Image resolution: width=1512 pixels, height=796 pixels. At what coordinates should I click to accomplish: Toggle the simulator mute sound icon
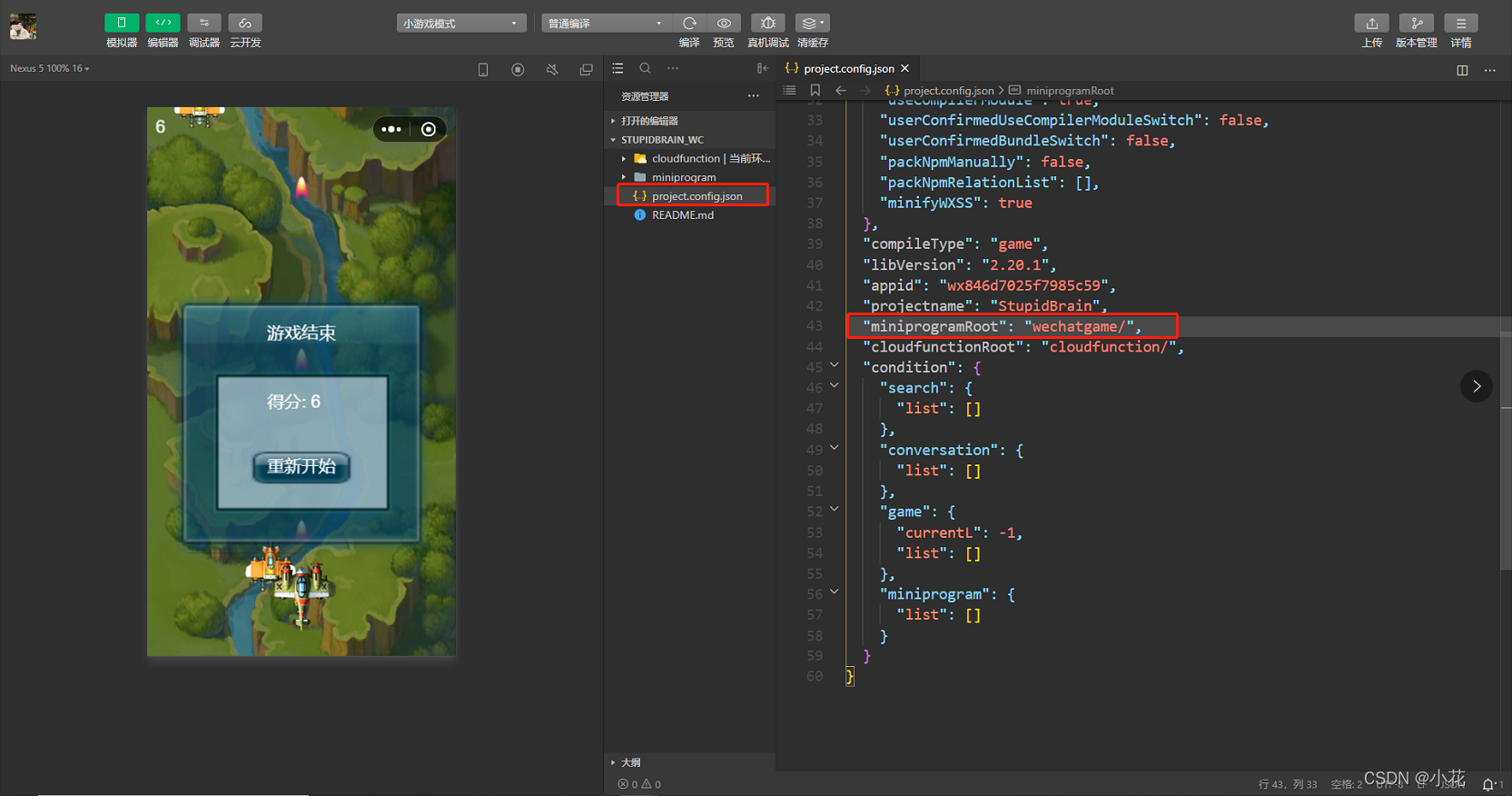click(552, 69)
